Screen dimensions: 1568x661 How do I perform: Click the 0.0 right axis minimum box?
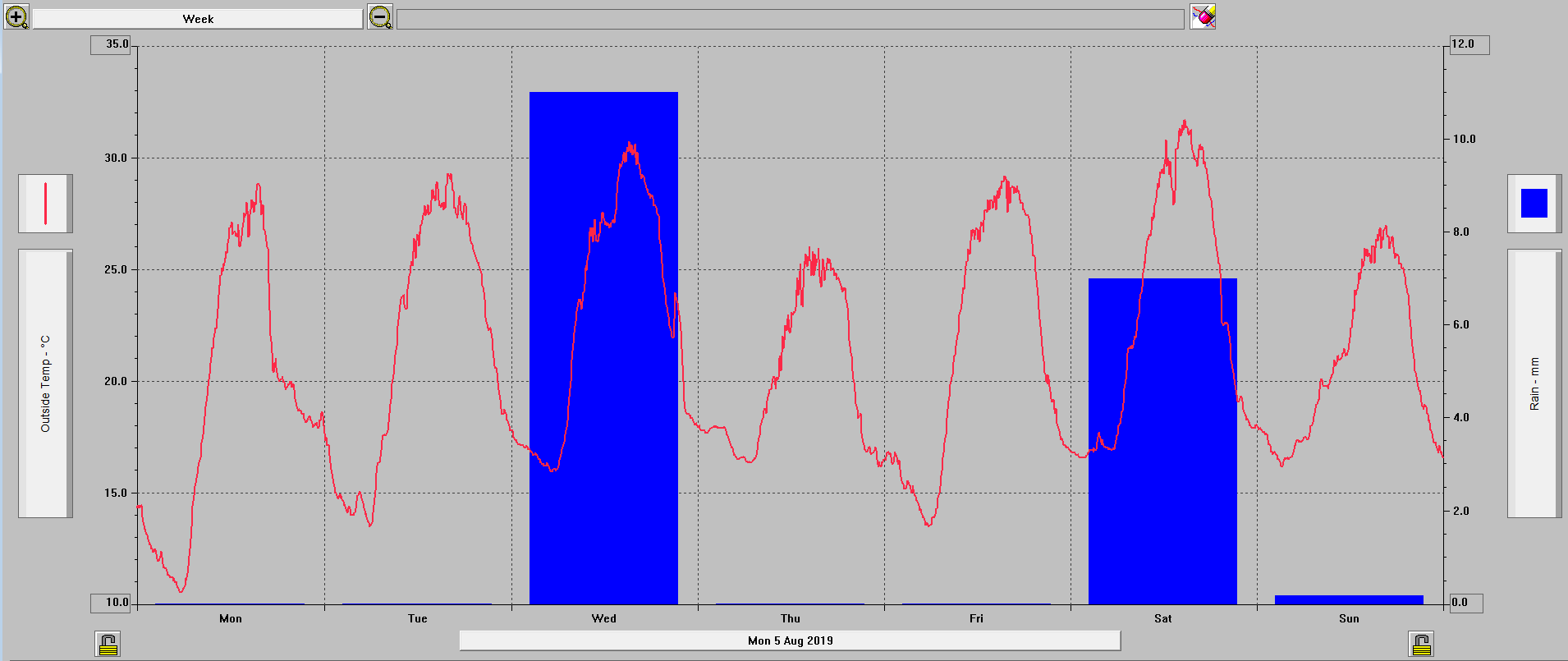click(1465, 603)
